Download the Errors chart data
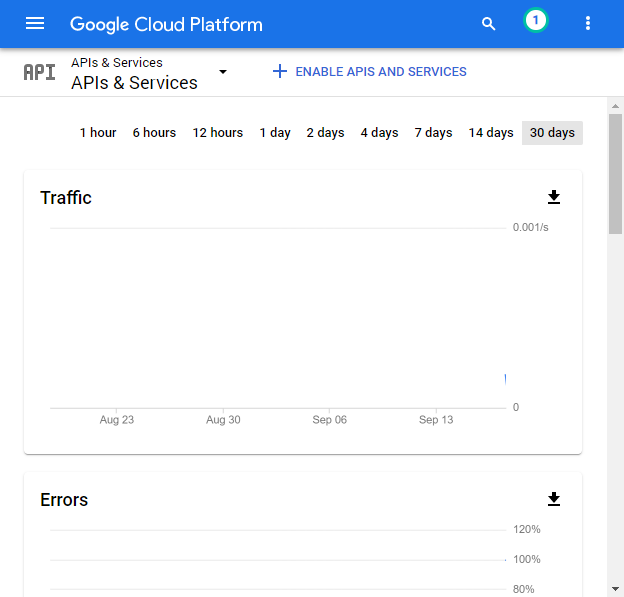The height and width of the screenshot is (597, 624). (554, 499)
